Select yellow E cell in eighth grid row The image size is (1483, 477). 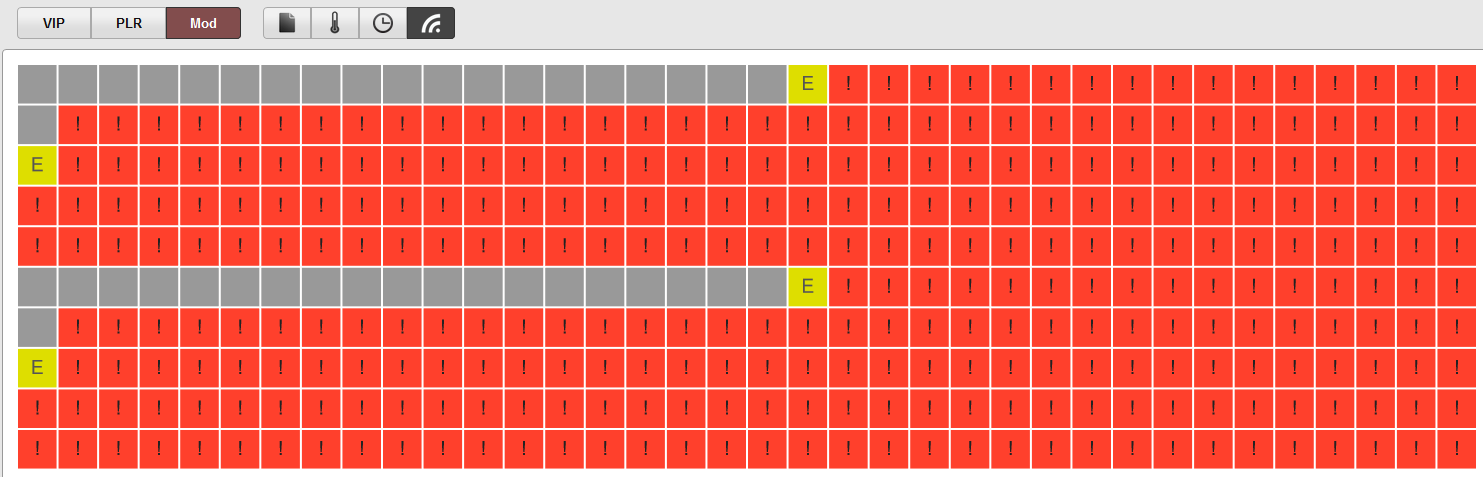click(37, 368)
